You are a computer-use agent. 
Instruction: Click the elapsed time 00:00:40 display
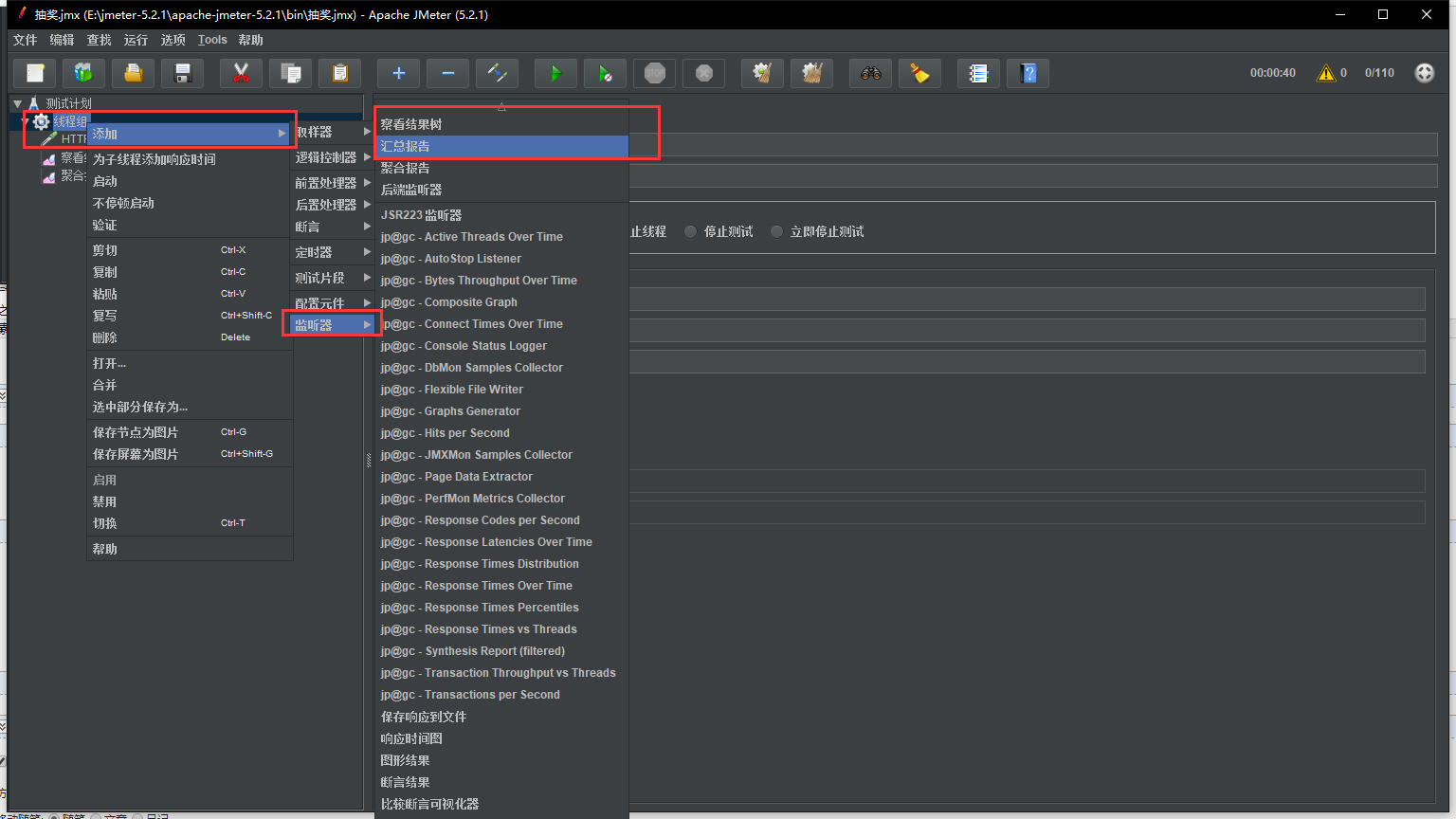(x=1272, y=73)
